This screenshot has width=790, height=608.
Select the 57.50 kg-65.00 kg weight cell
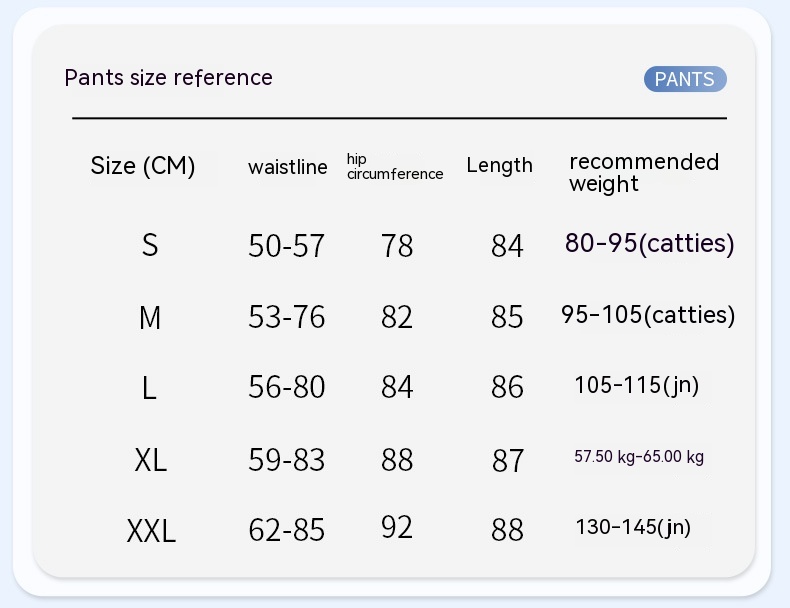click(x=639, y=457)
